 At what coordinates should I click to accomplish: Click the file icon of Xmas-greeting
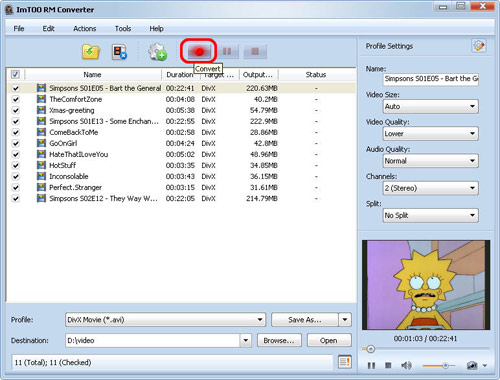41,110
